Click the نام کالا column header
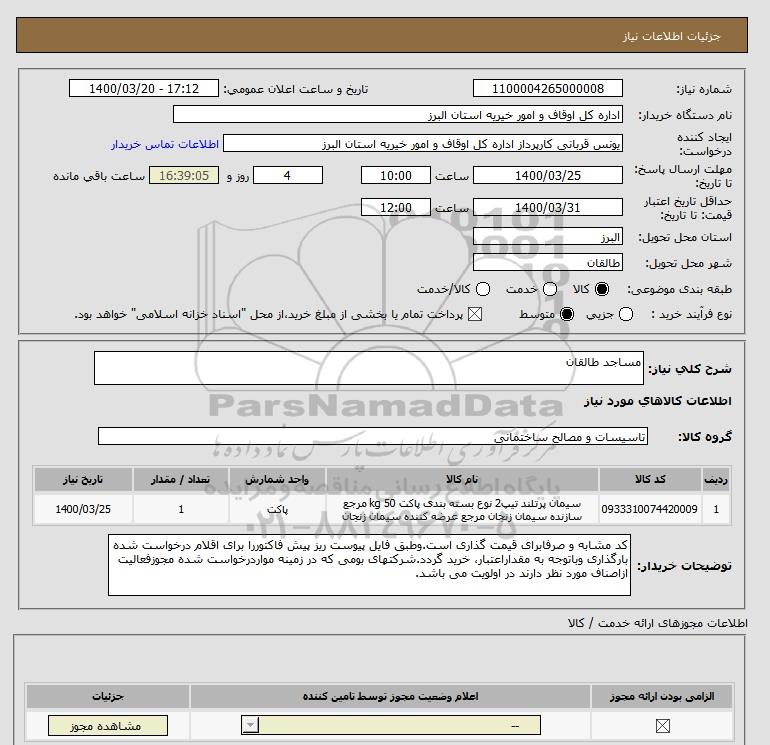The height and width of the screenshot is (745, 770). [x=462, y=479]
